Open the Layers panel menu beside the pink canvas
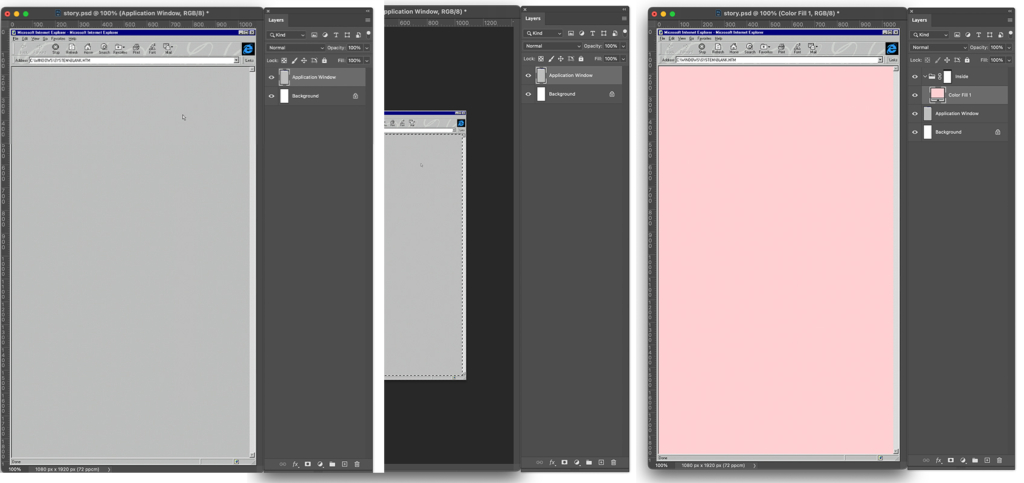Viewport: 1024px width, 483px height. click(1010, 20)
